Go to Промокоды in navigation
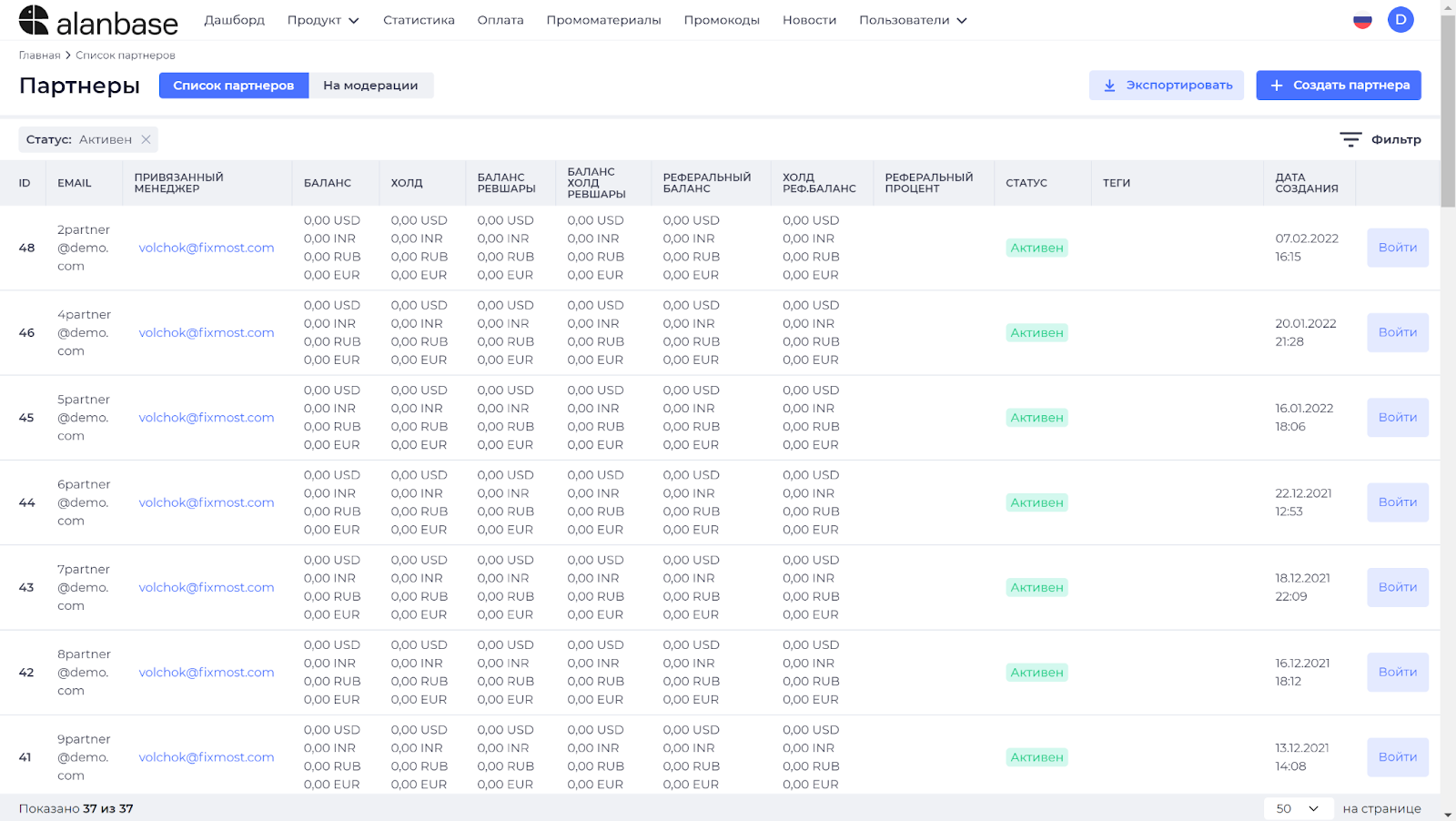The height and width of the screenshot is (821, 1456). coord(722,20)
